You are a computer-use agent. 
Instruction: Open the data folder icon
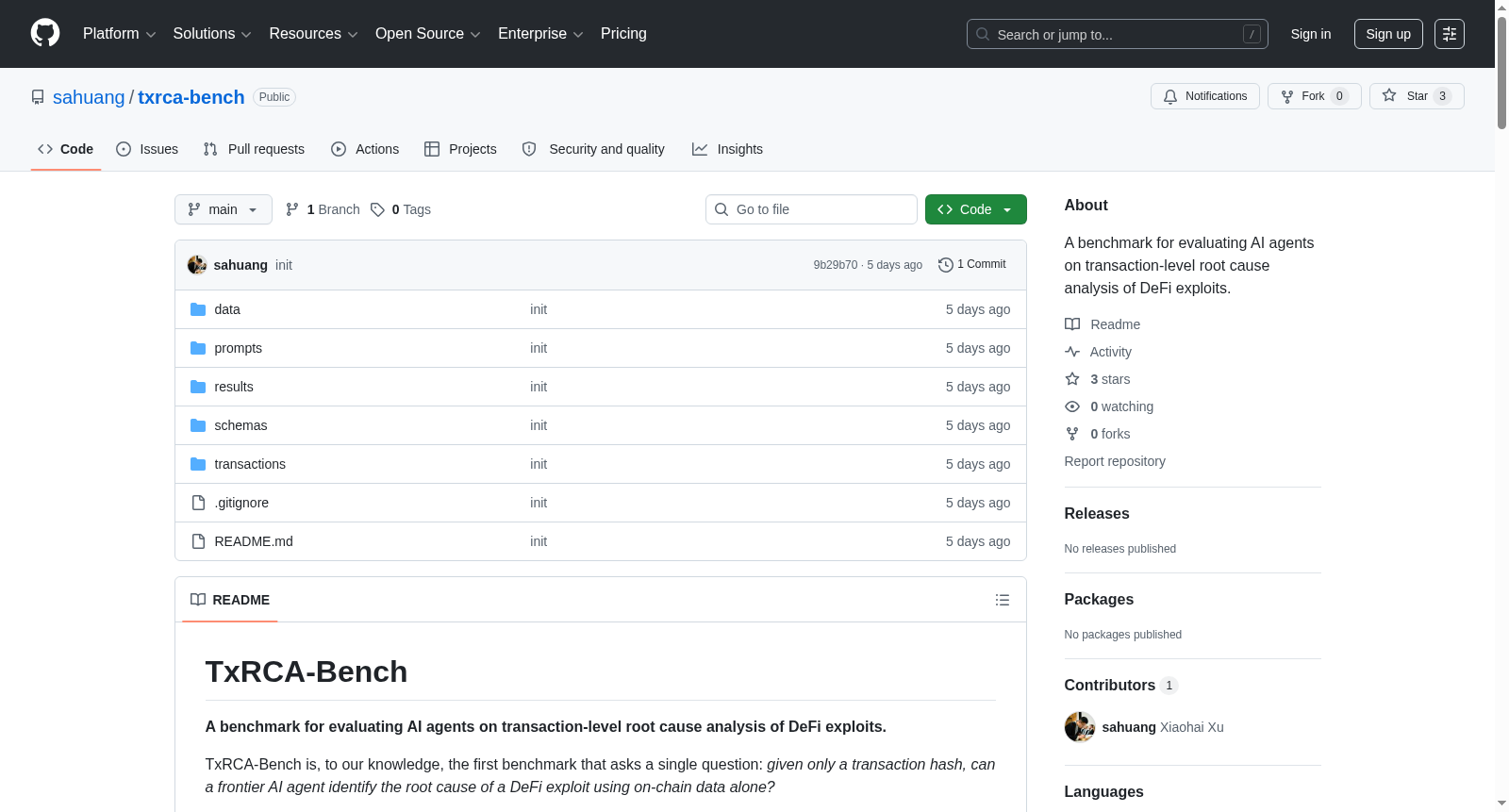[x=198, y=309]
